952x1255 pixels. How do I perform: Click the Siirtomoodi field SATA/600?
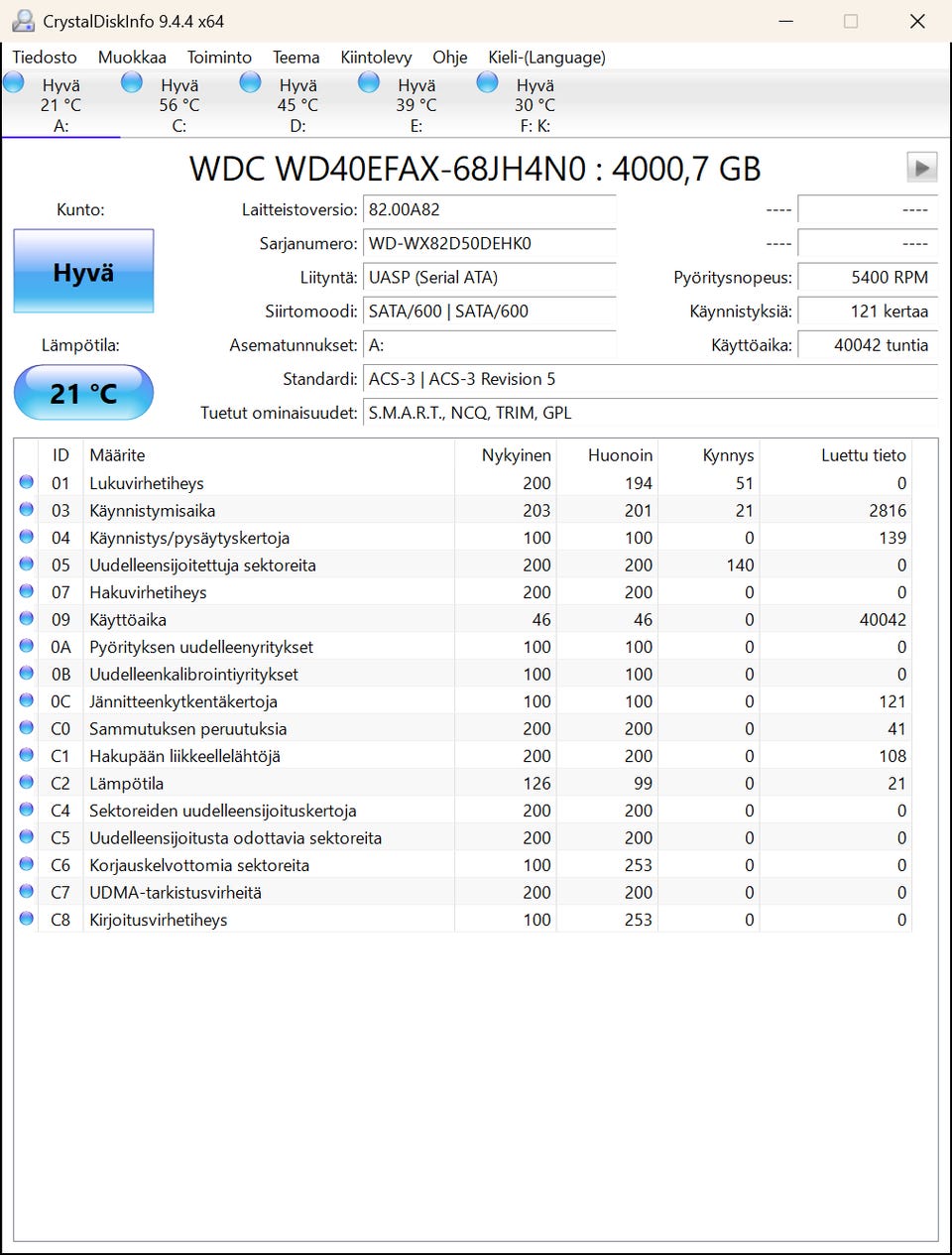pos(490,312)
